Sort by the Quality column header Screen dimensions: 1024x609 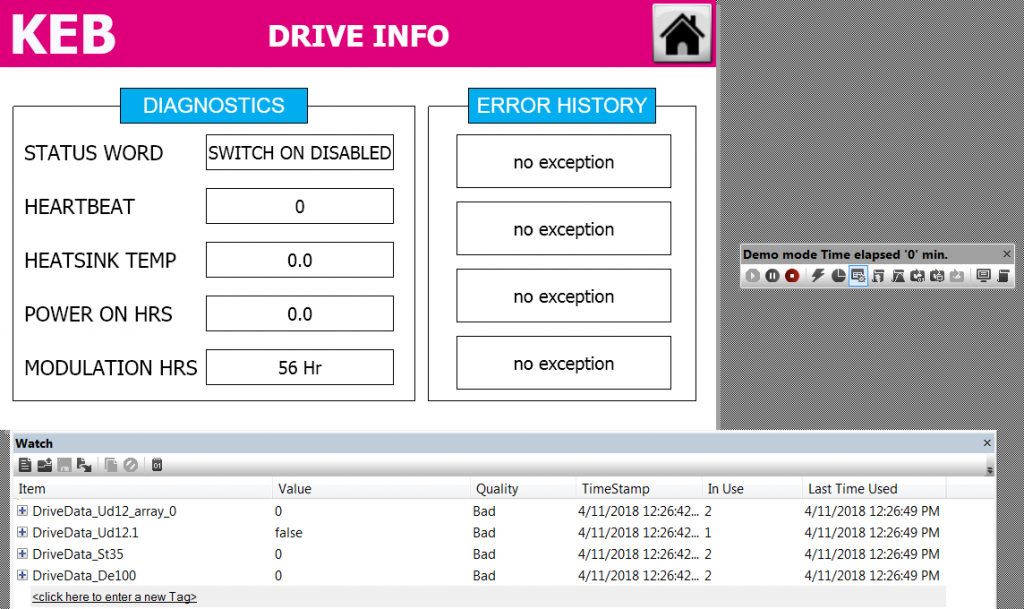(x=522, y=488)
